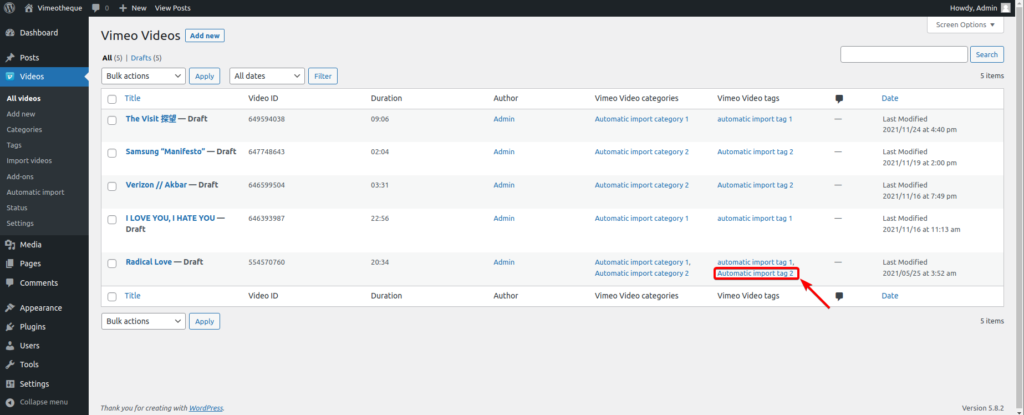Open Import videos submenu item
The height and width of the screenshot is (415, 1024).
pyautogui.click(x=29, y=161)
